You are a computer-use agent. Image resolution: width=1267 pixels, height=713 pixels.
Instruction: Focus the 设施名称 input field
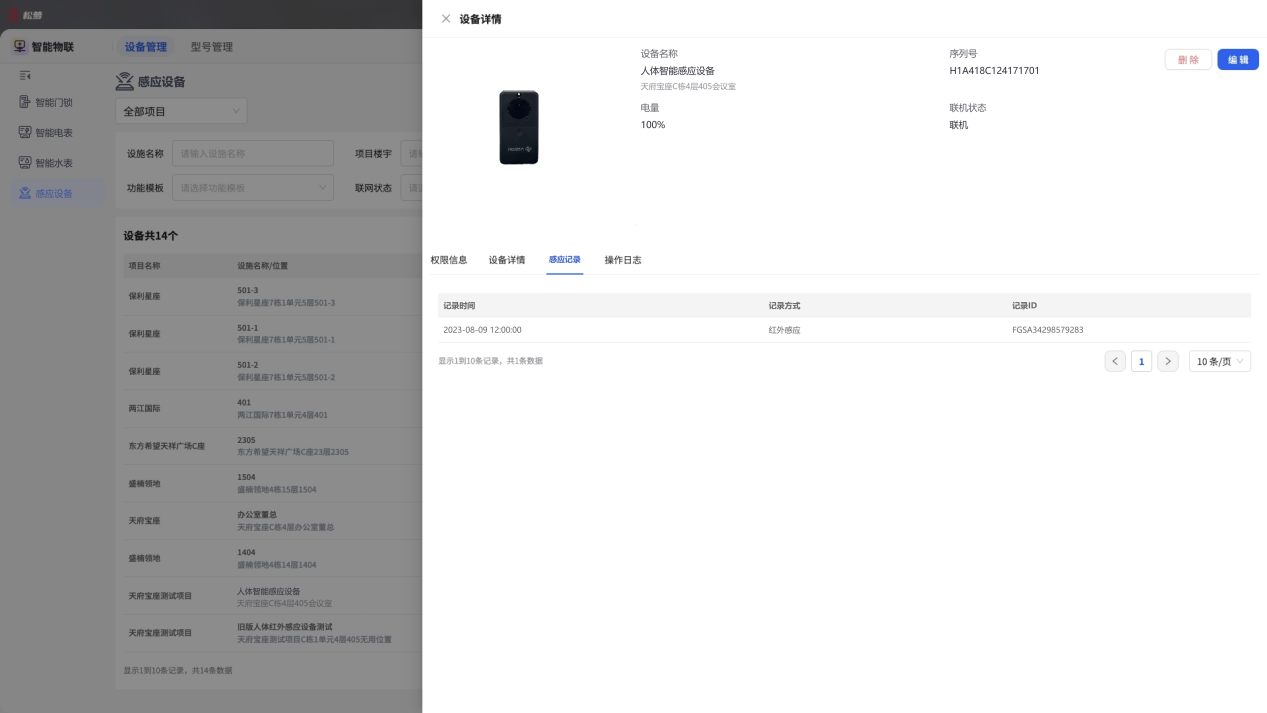click(253, 153)
